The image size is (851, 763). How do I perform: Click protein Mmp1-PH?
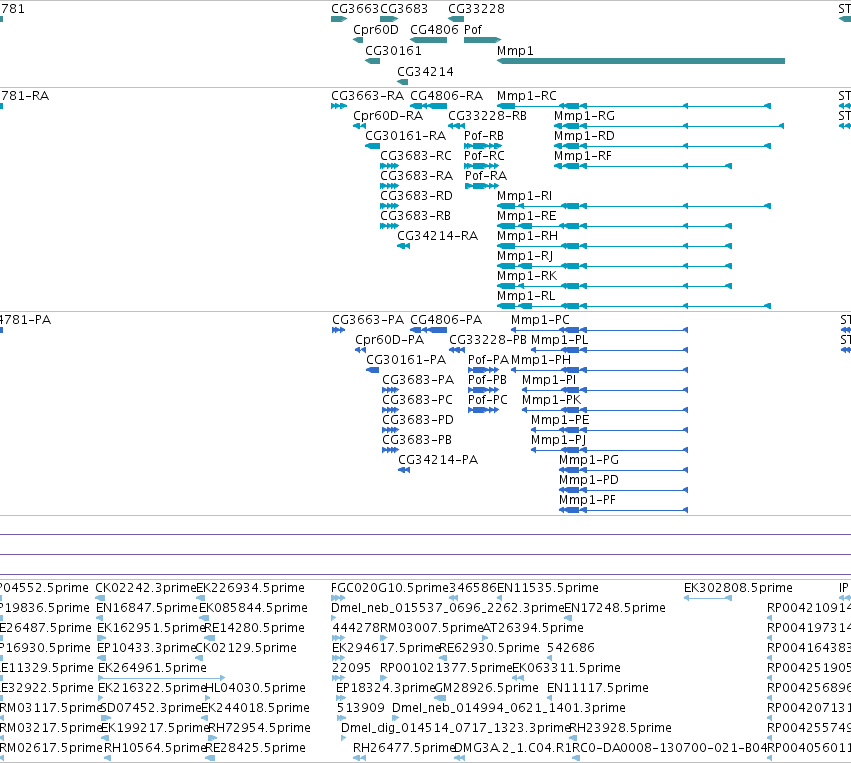pyautogui.click(x=541, y=360)
